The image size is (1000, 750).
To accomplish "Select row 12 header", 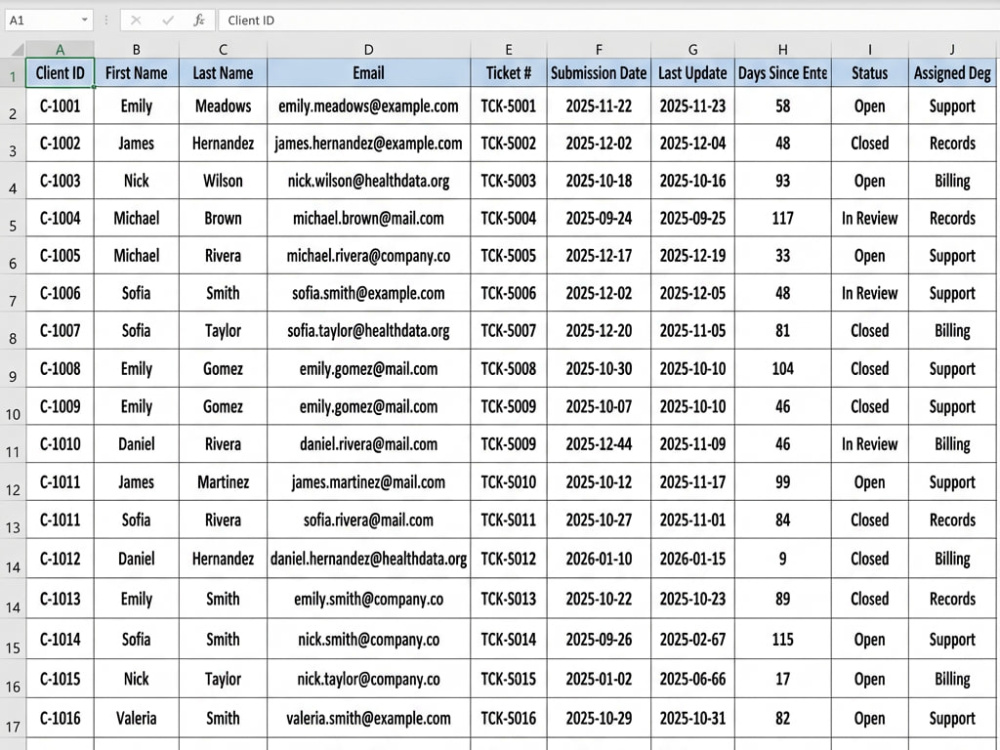I will tap(13, 482).
